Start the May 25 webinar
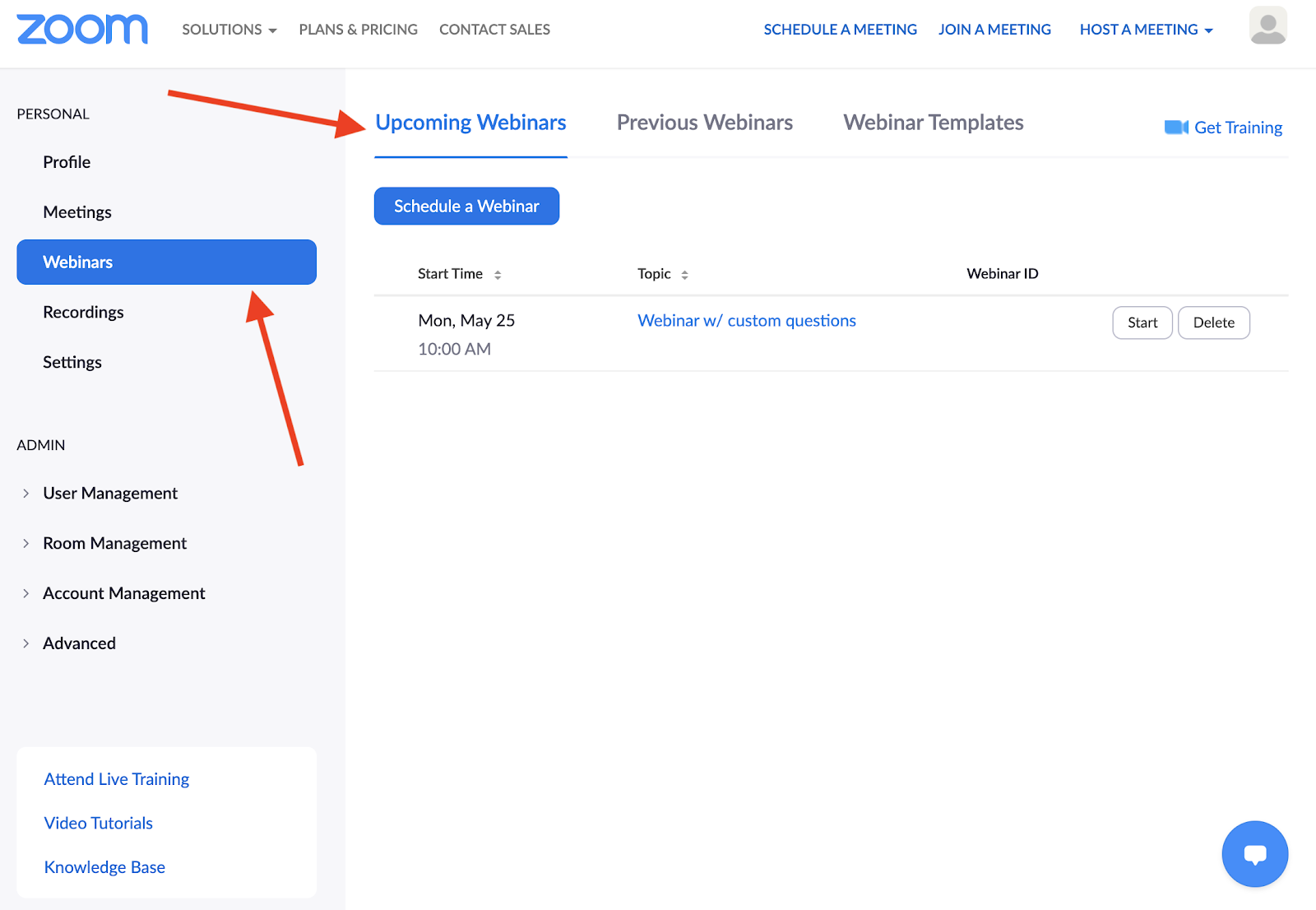Screen dimensions: 1316x910 tap(1142, 323)
